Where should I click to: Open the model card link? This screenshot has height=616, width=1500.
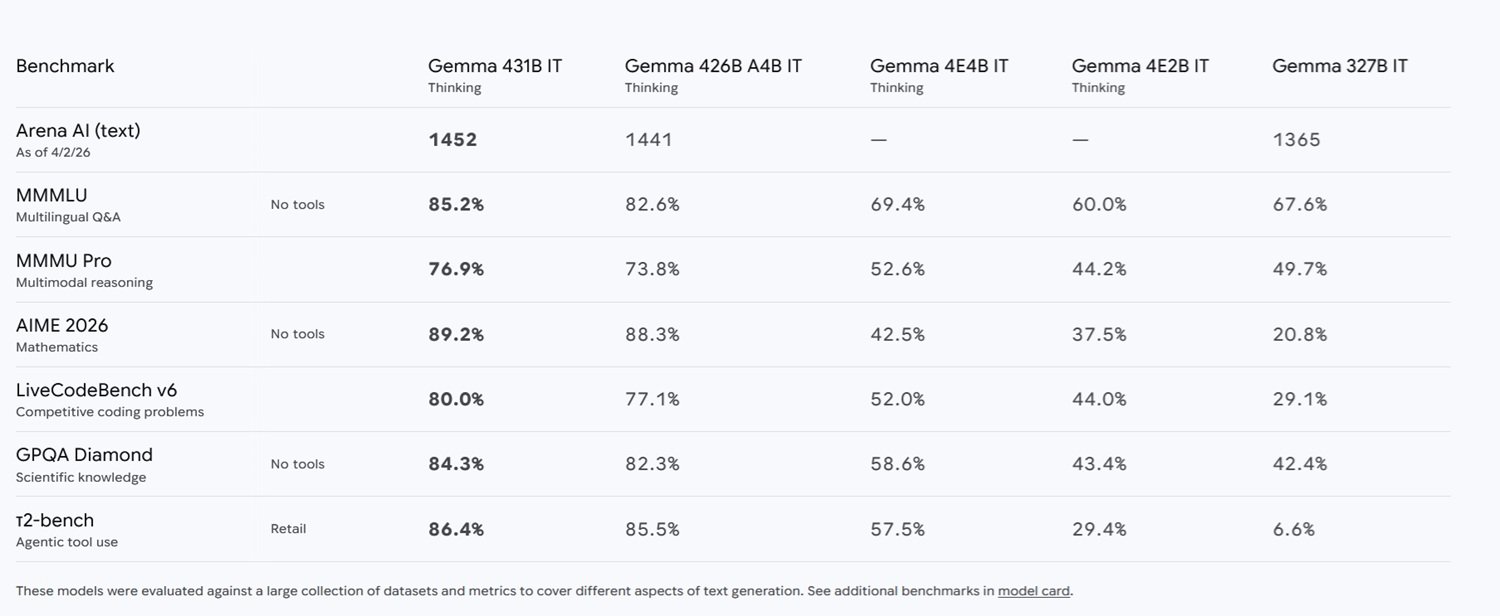1034,591
